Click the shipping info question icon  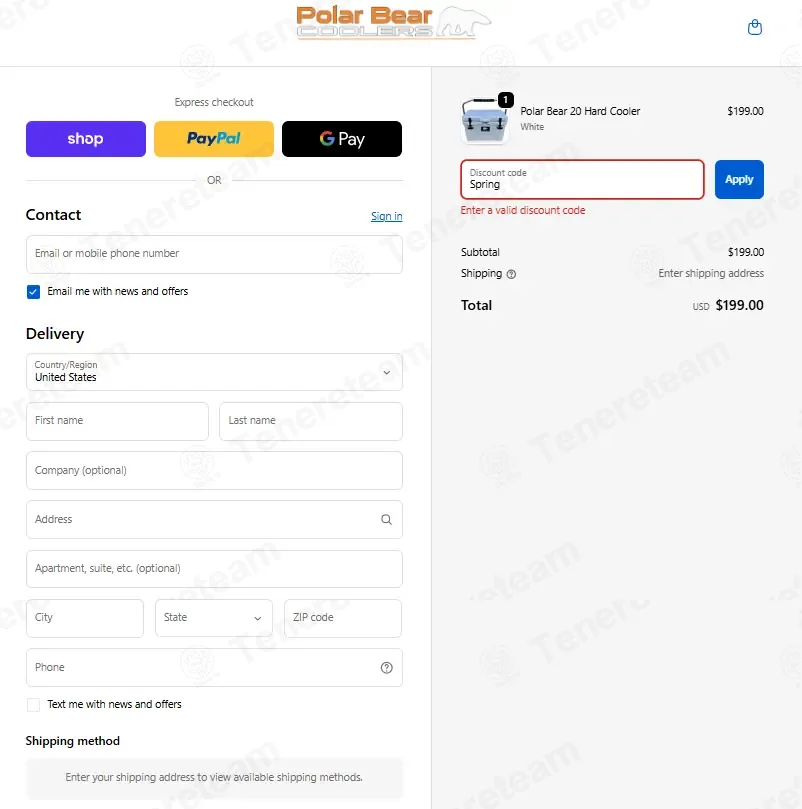(x=511, y=274)
